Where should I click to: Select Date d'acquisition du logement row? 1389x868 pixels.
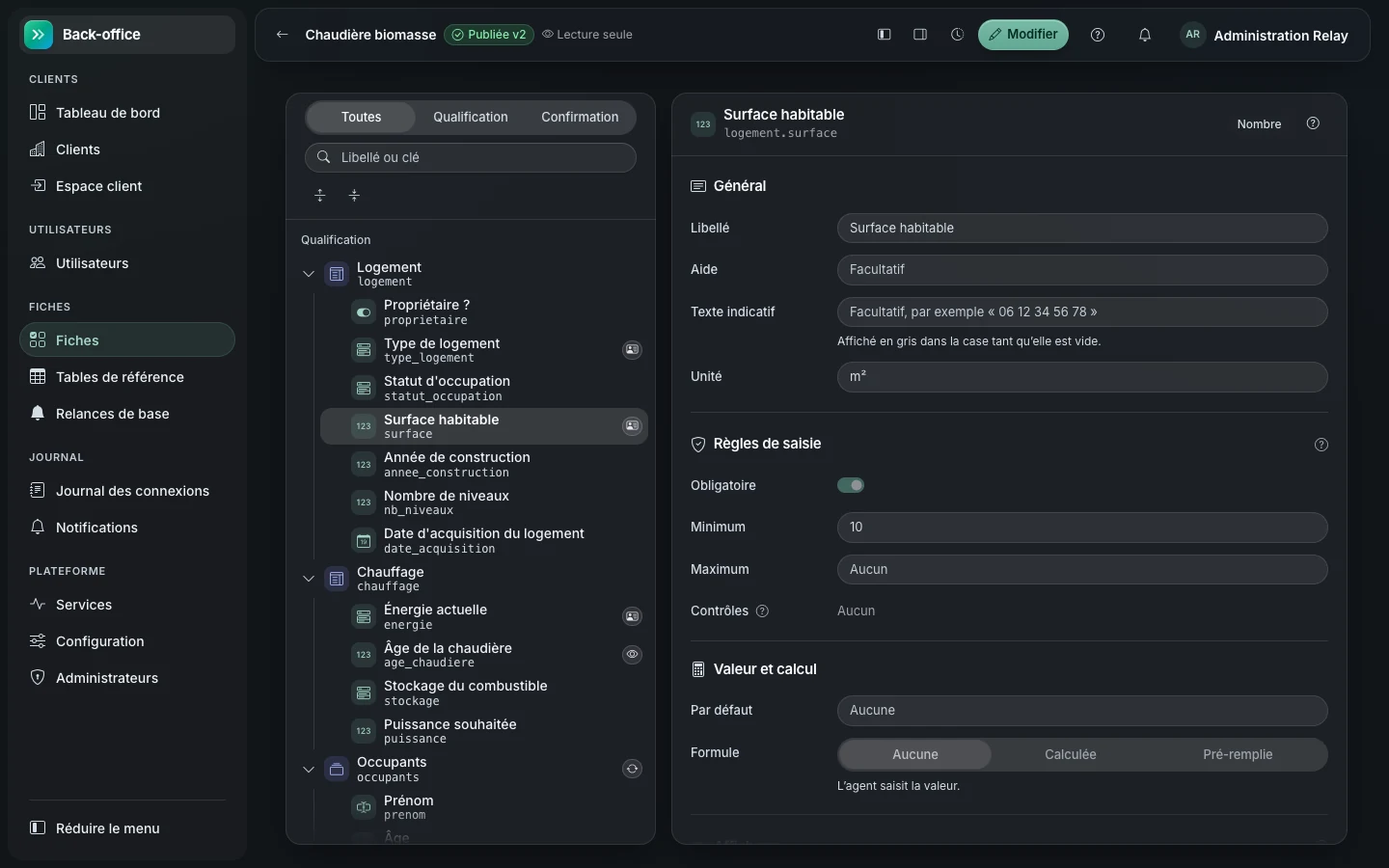coord(484,540)
